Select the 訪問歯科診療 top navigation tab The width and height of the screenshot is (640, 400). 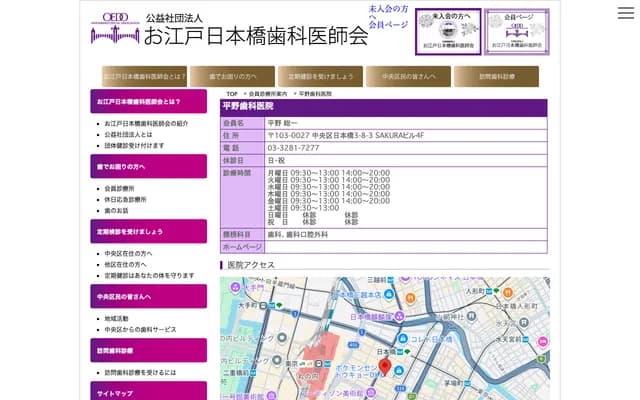pos(496,76)
